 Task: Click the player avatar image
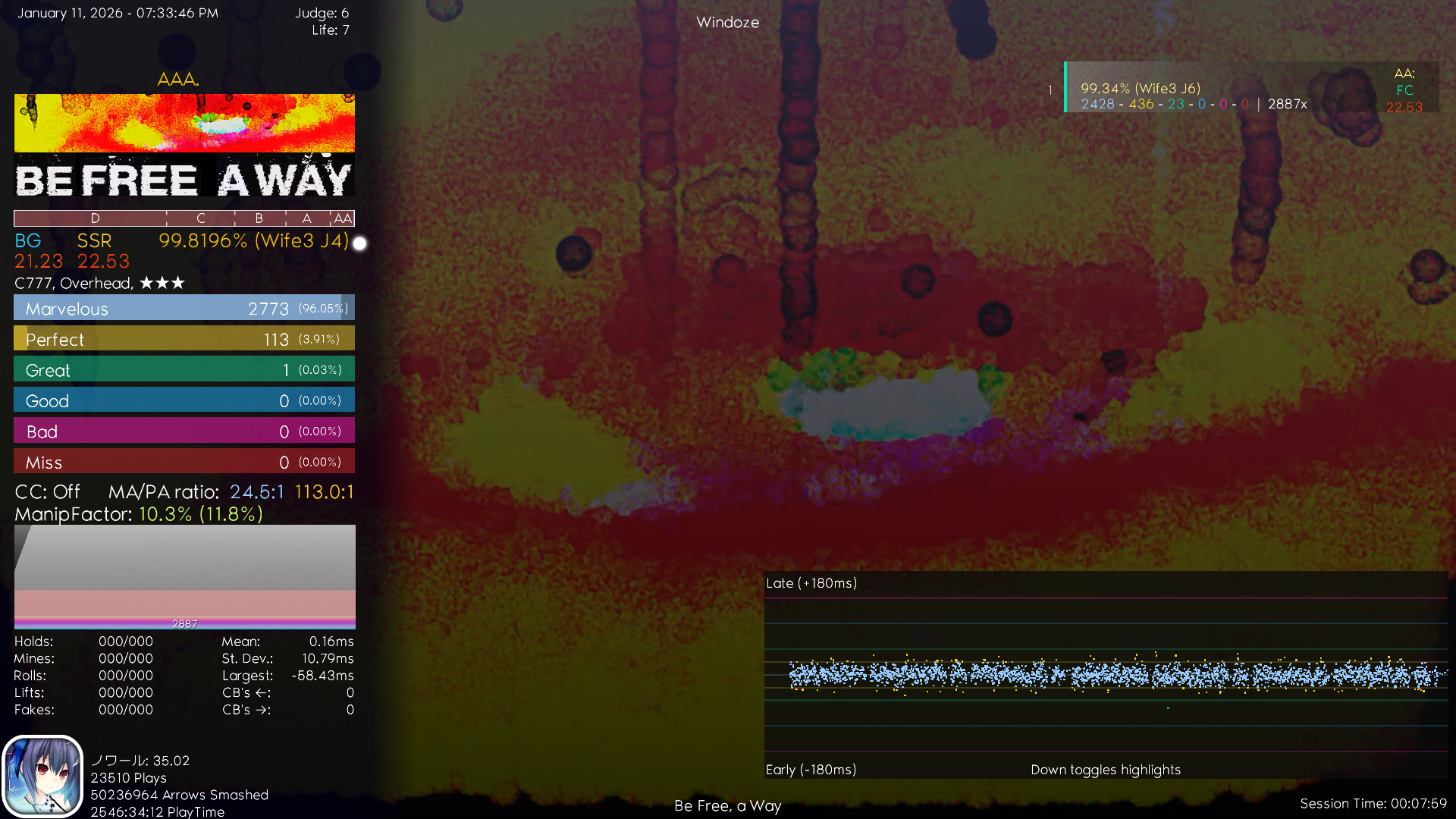[42, 777]
